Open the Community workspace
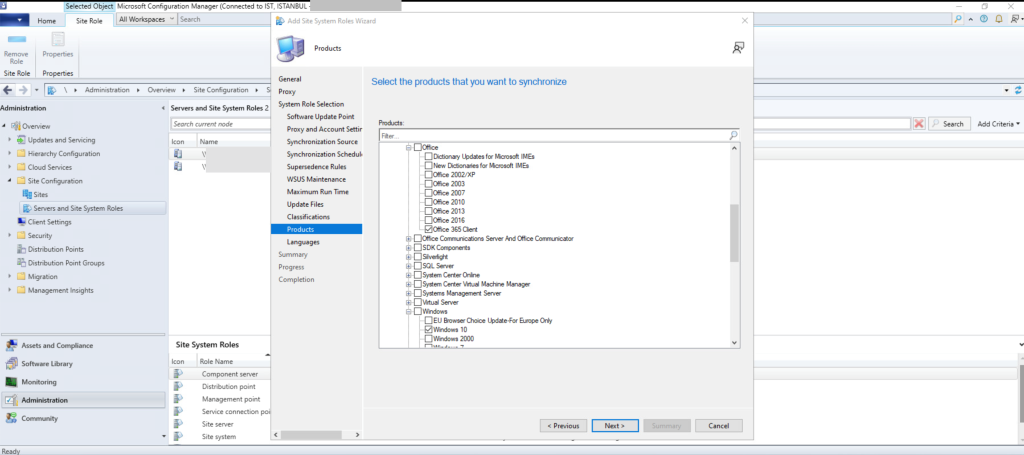This screenshot has width=1024, height=455. (x=39, y=418)
